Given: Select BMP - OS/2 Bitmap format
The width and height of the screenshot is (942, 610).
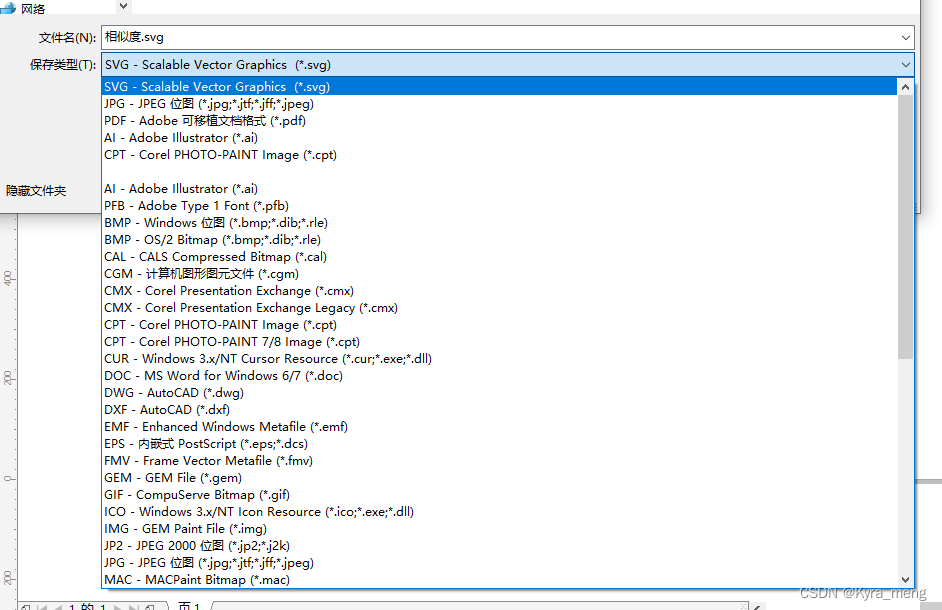Looking at the screenshot, I should pos(500,240).
